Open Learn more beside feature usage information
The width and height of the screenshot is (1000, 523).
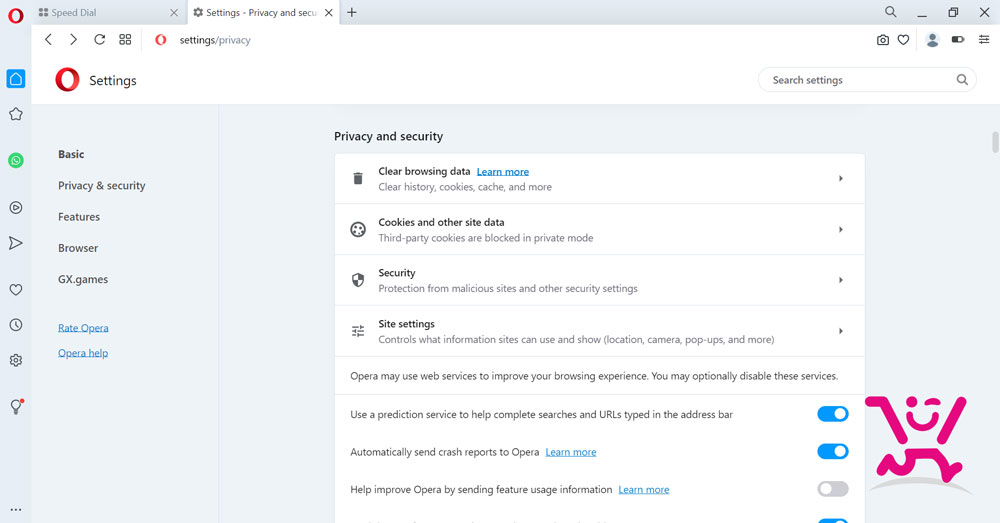tap(643, 490)
